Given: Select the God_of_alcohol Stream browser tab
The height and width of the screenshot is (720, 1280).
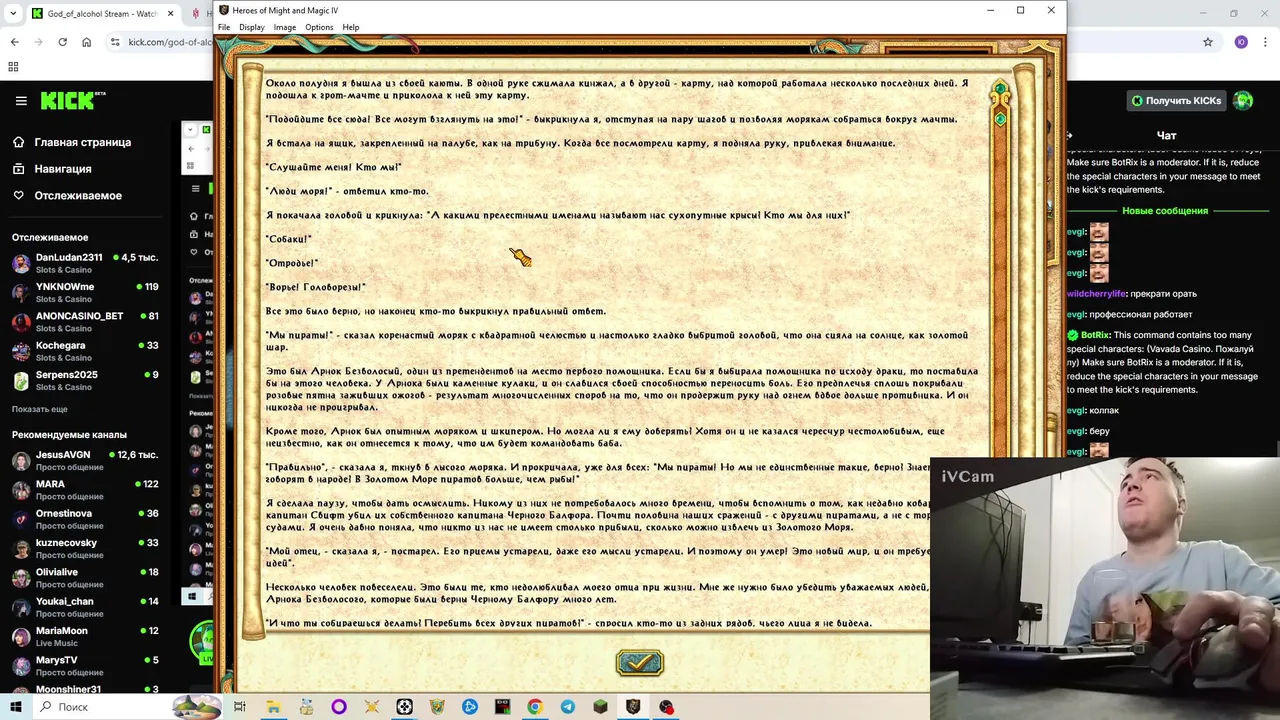Looking at the screenshot, I should [102, 14].
